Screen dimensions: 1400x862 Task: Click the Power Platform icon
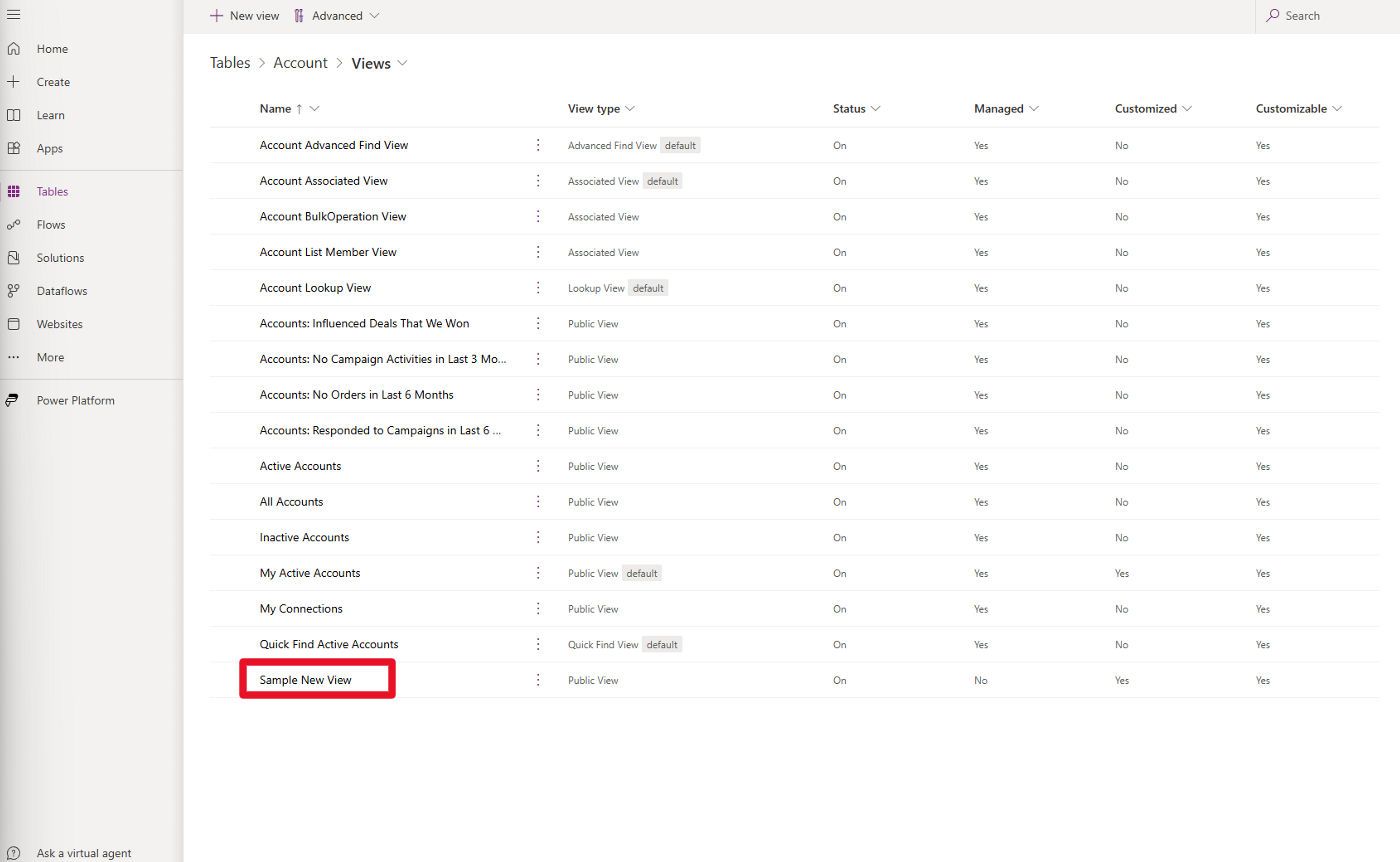click(x=14, y=400)
